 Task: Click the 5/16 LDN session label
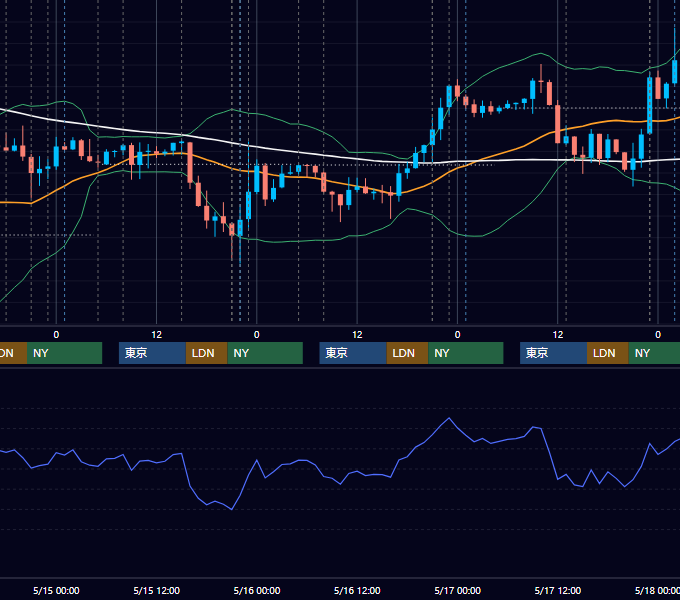coord(404,353)
